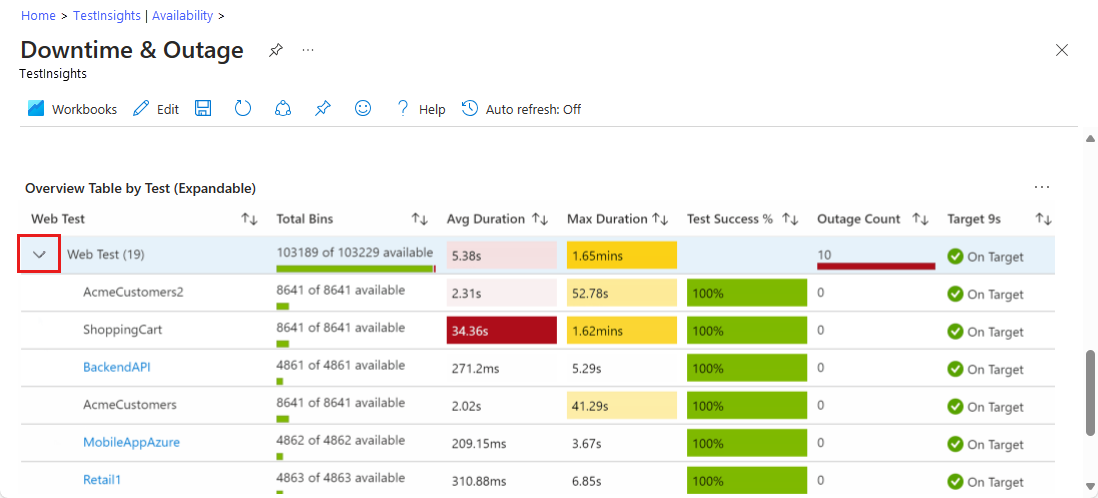Screen dimensions: 1098x498
Task: Click the Refresh circular arrow icon
Action: pyautogui.click(x=243, y=109)
